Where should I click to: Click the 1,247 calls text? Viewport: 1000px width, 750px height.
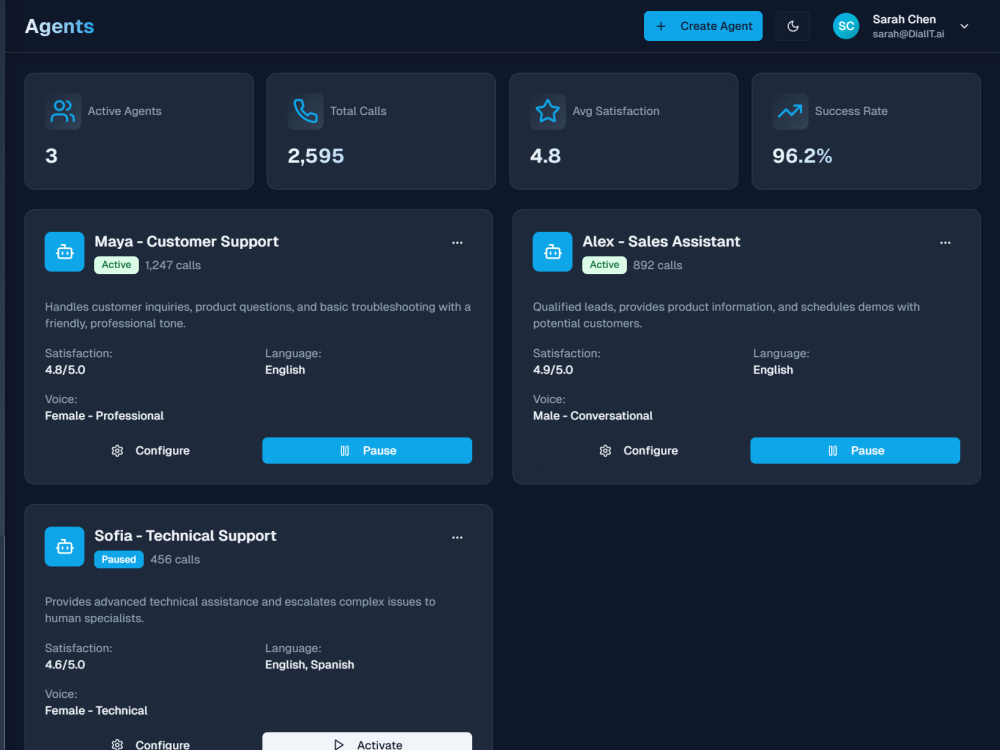pyautogui.click(x=173, y=265)
